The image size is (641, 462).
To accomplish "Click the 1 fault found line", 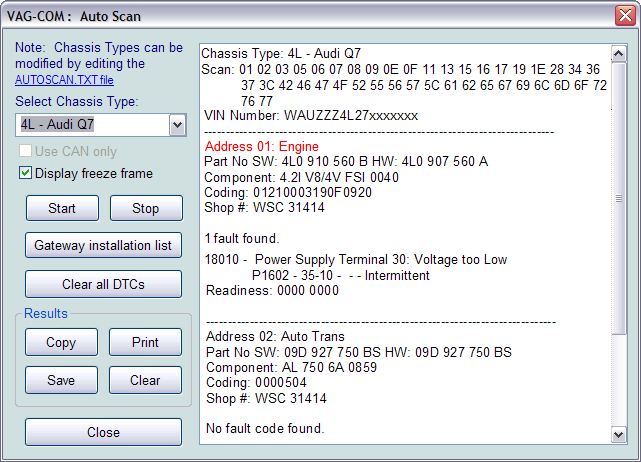I will point(242,238).
